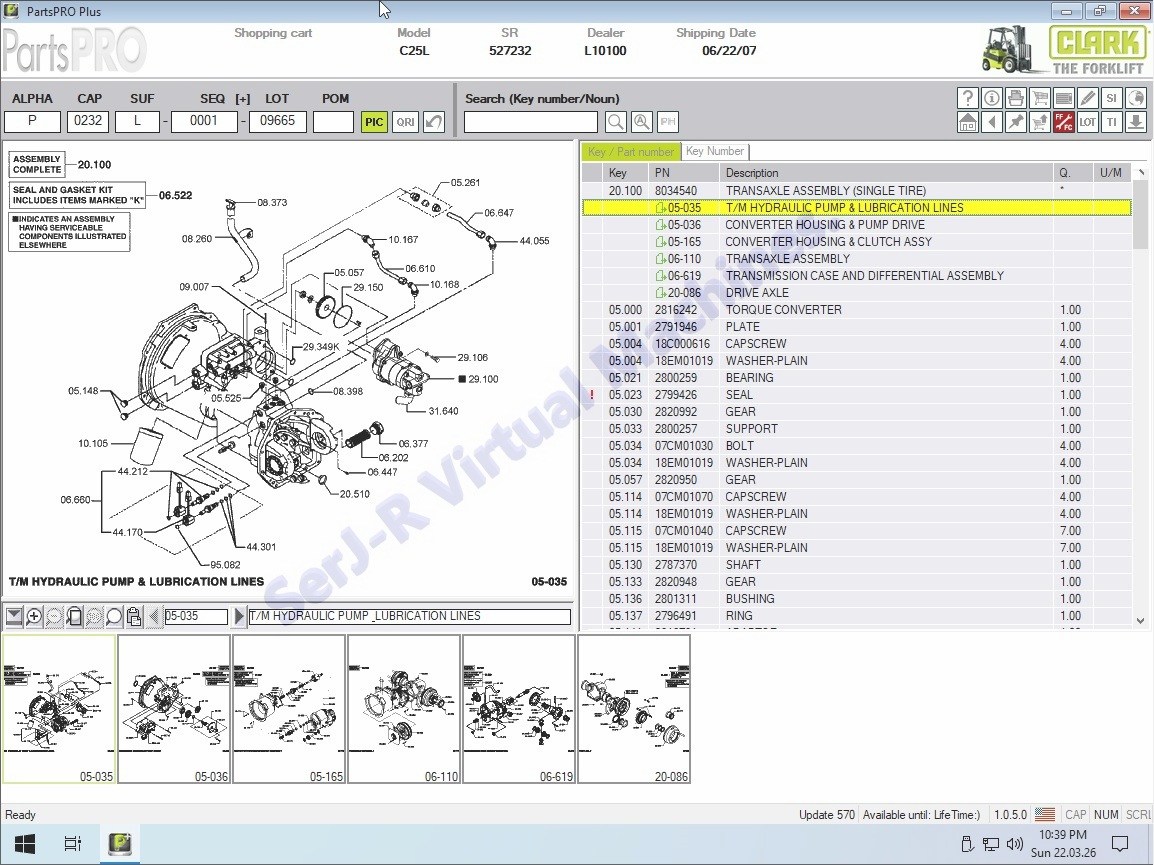1154x865 pixels.
Task: Expand the diagram toolbar dropdown arrow
Action: pos(14,616)
